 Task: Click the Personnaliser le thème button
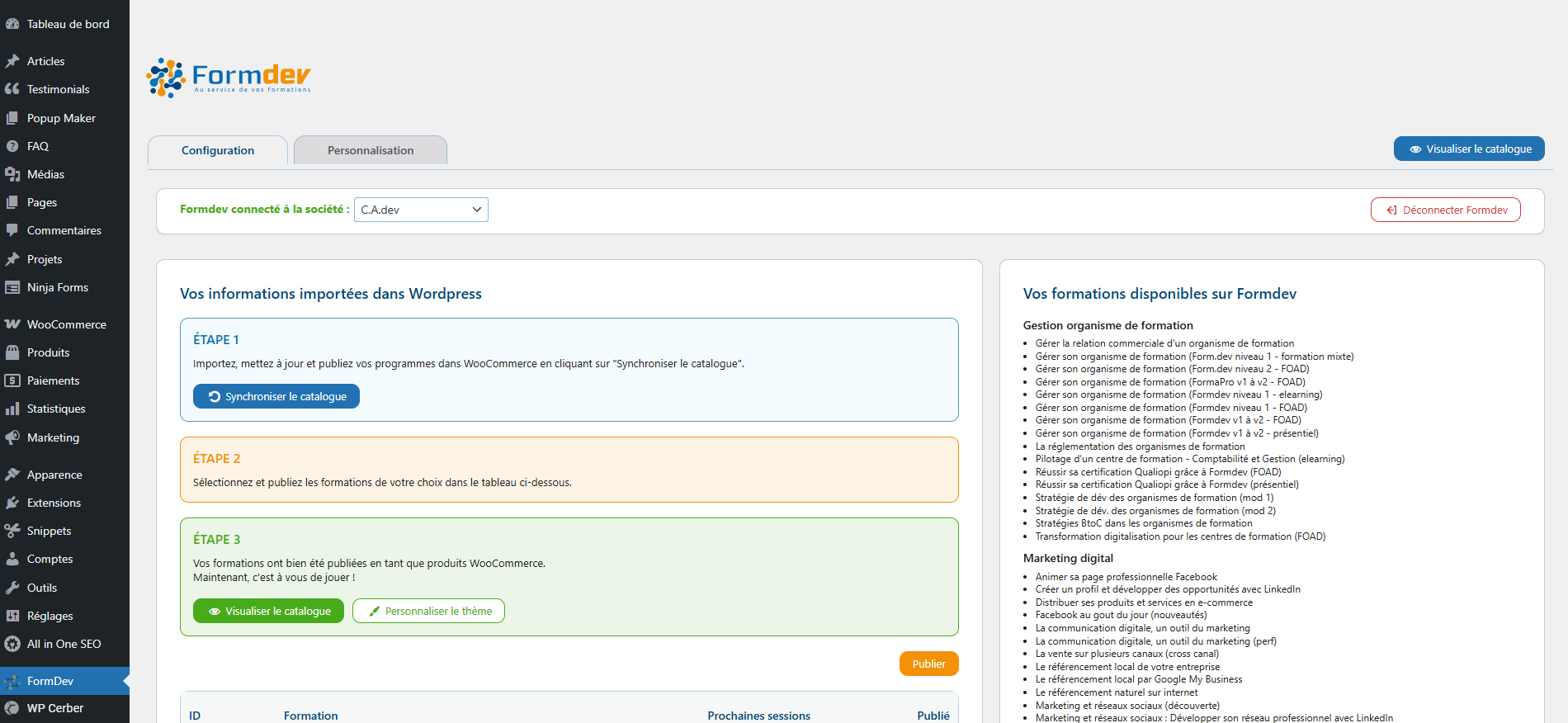(428, 611)
